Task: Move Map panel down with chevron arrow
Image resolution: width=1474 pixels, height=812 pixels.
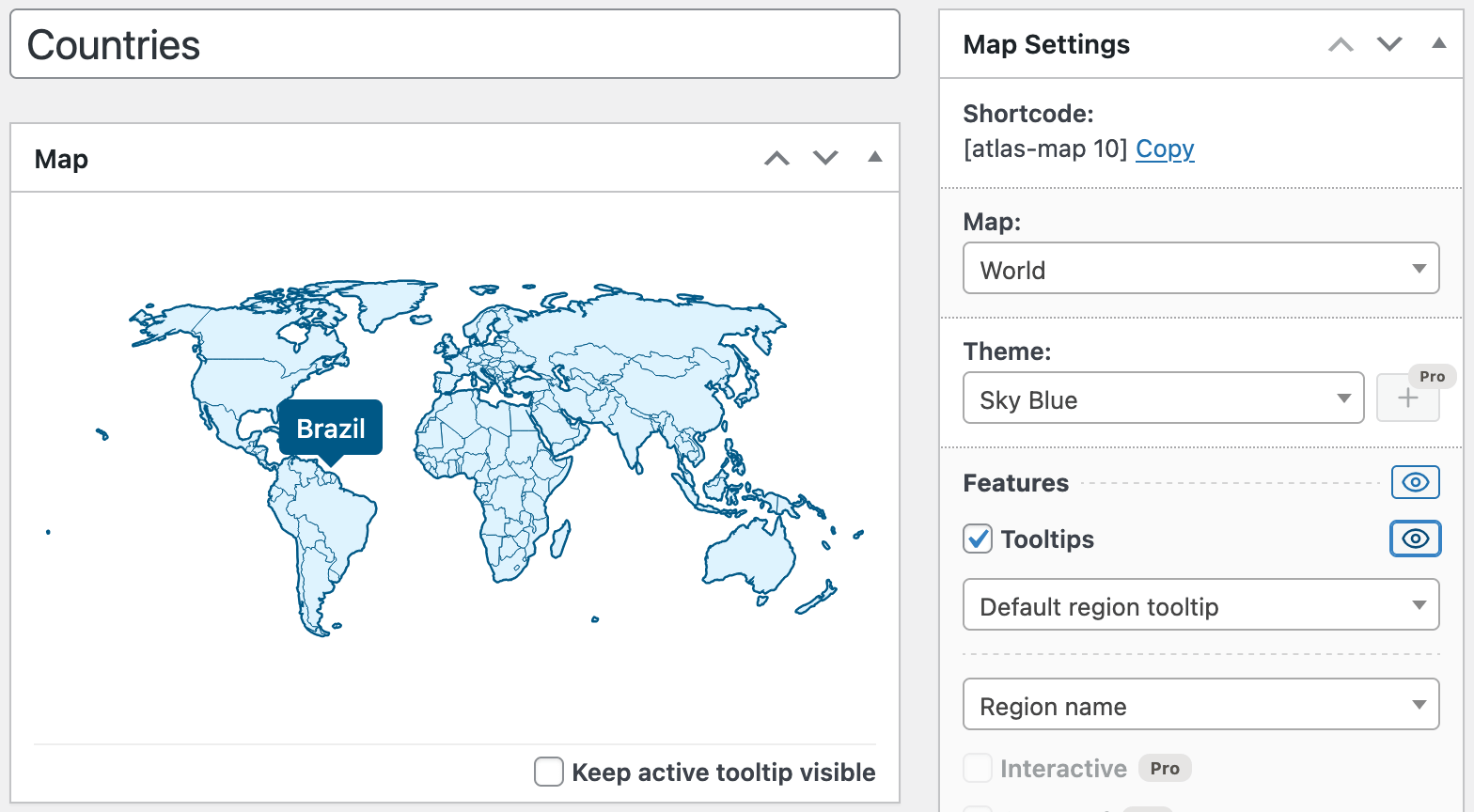Action: click(x=825, y=158)
